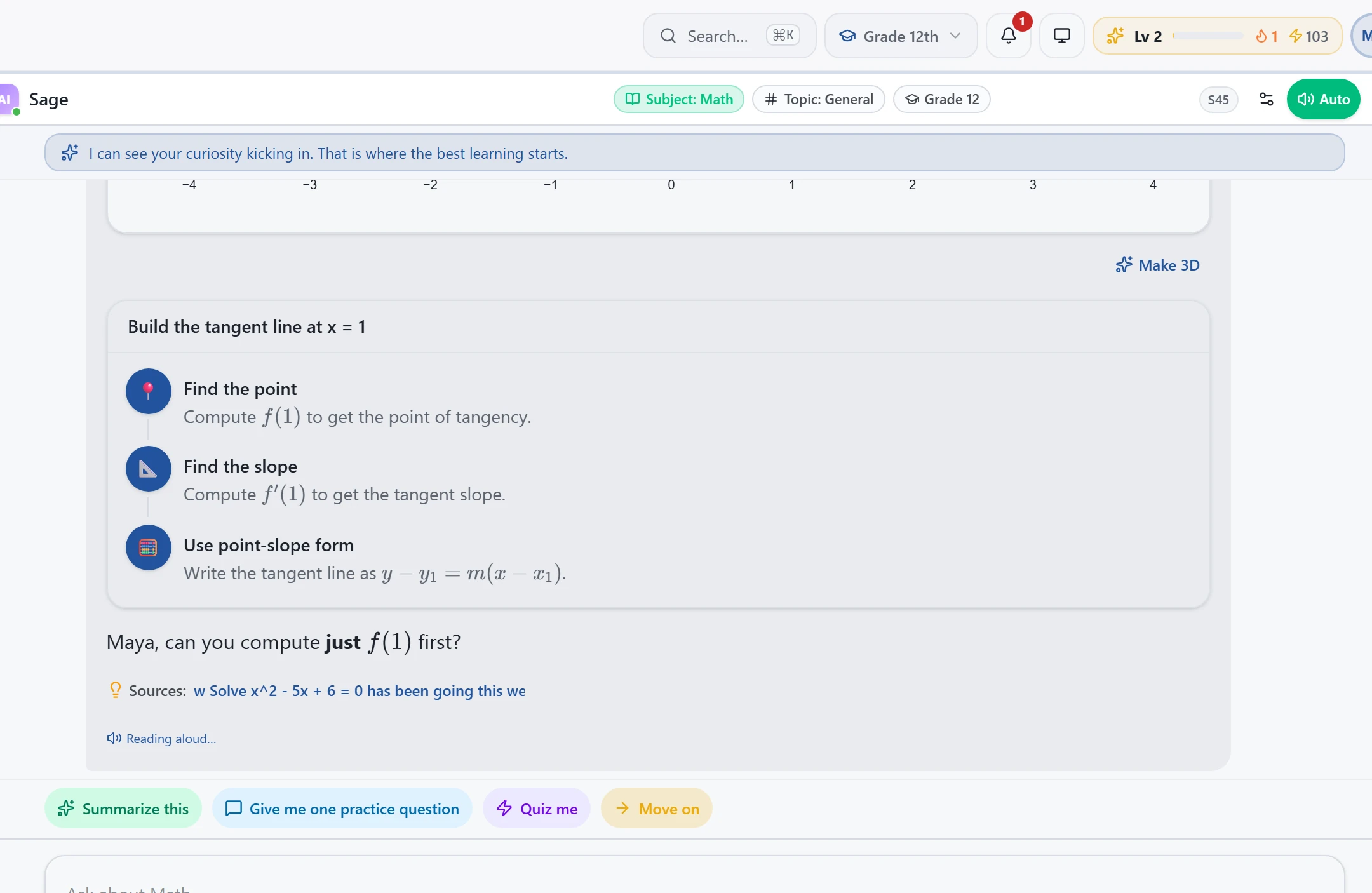The height and width of the screenshot is (893, 1372).
Task: Click 'Maya, can you compute just f(1) first?' text
Action: click(x=283, y=642)
